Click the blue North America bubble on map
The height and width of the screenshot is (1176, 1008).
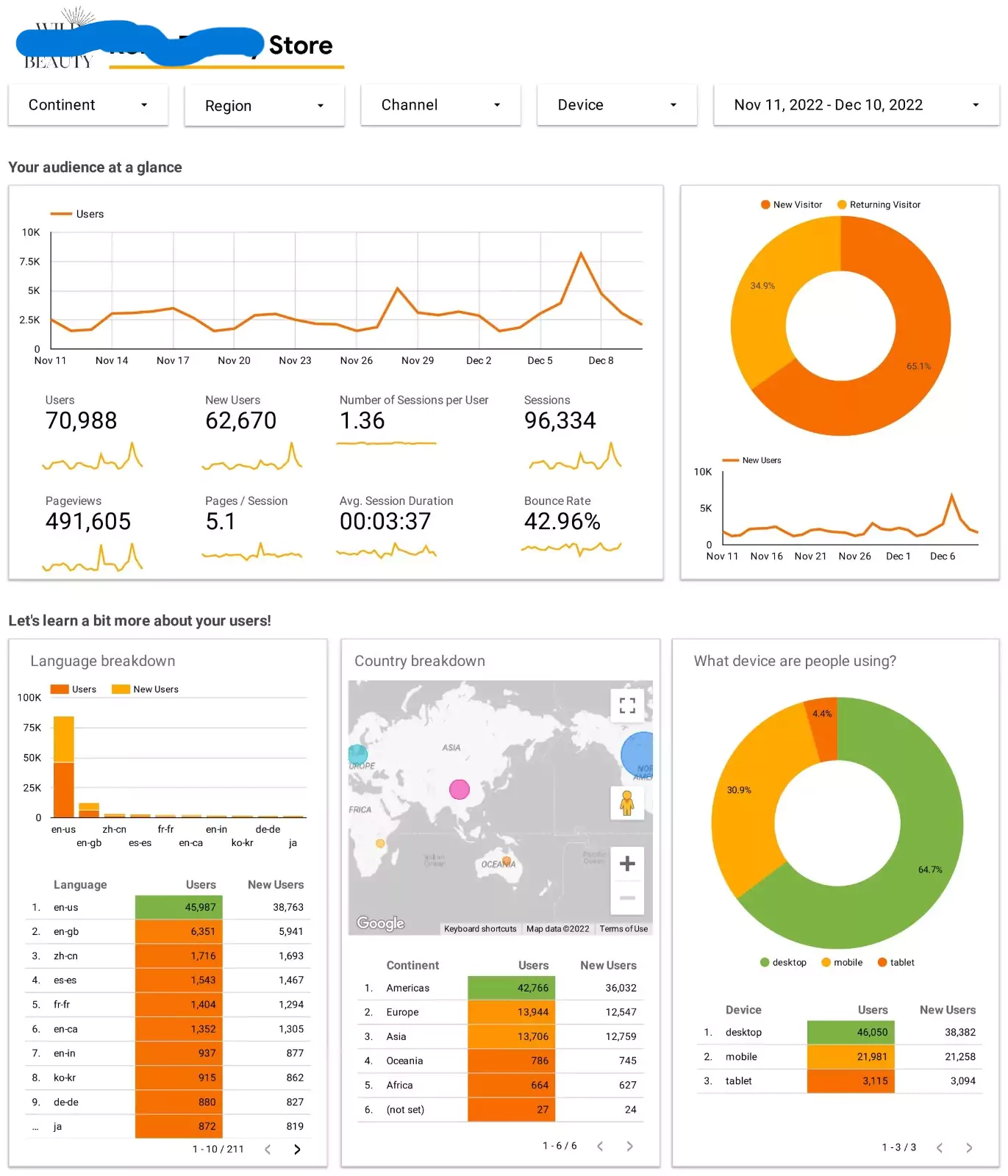[638, 756]
